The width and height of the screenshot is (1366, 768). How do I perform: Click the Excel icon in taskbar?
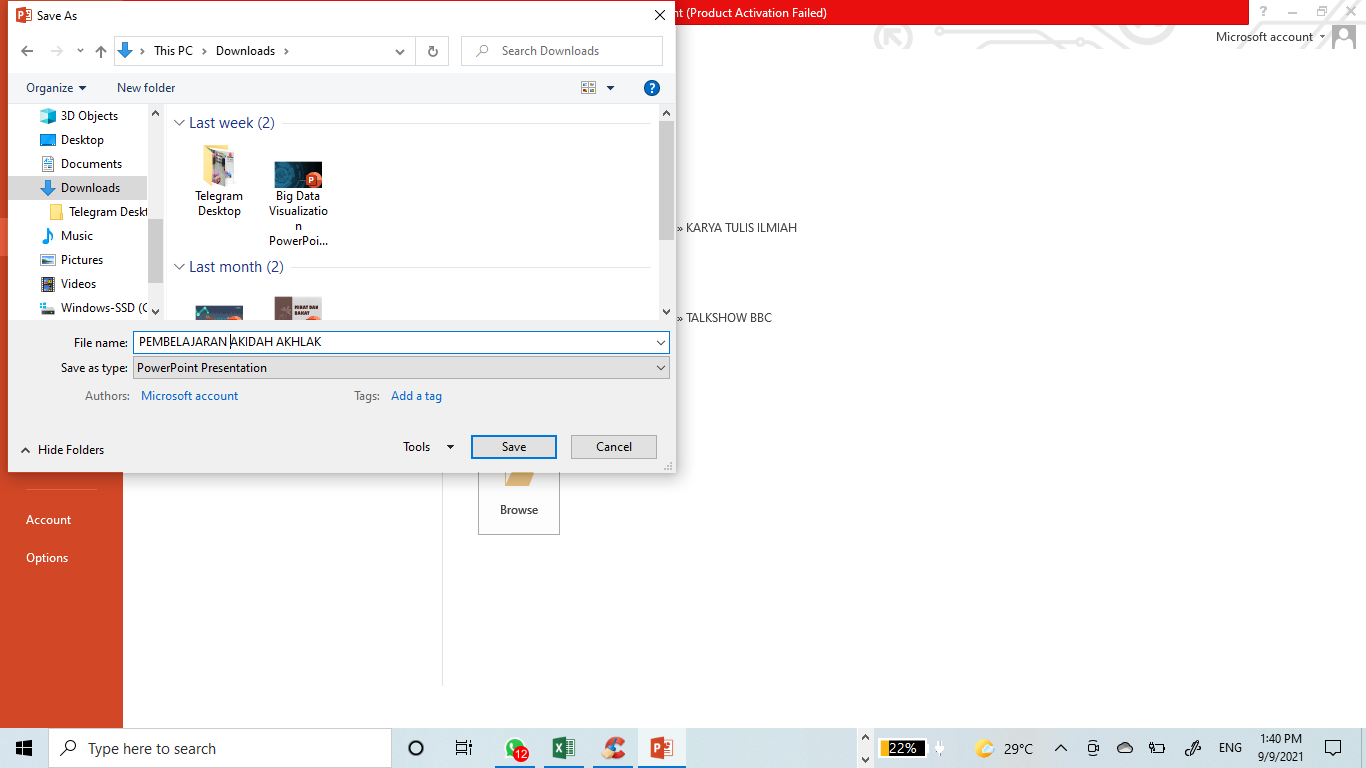tap(563, 748)
